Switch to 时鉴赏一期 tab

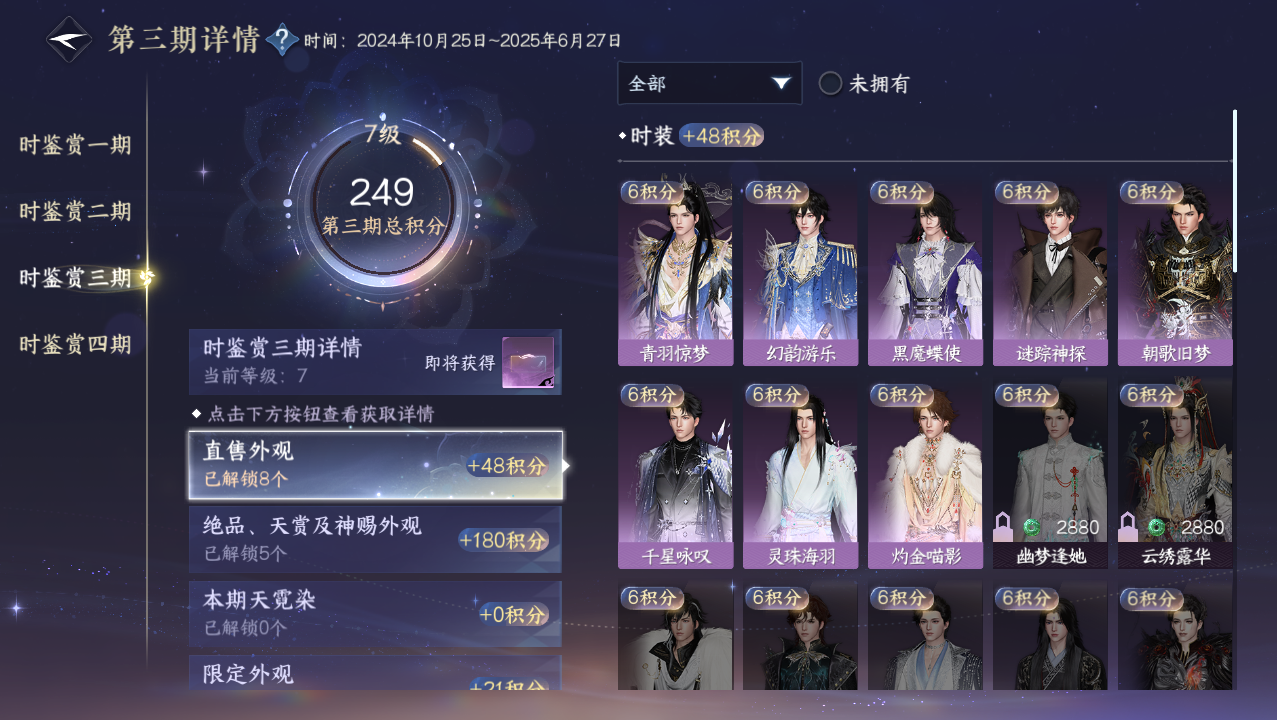(75, 144)
